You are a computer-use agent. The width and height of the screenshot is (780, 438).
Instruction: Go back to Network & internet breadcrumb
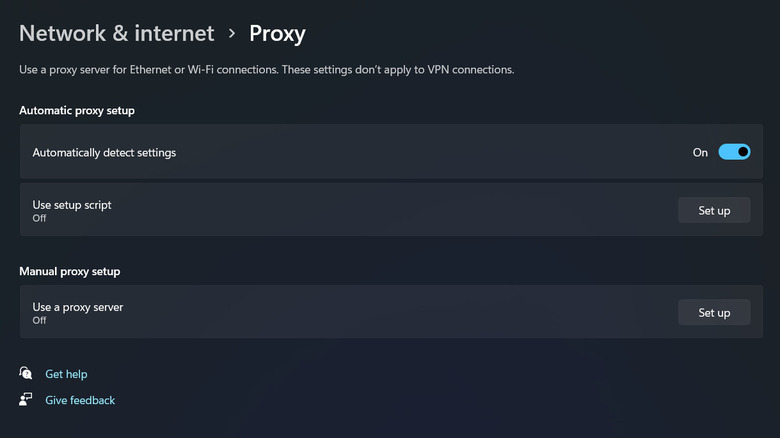pyautogui.click(x=117, y=33)
